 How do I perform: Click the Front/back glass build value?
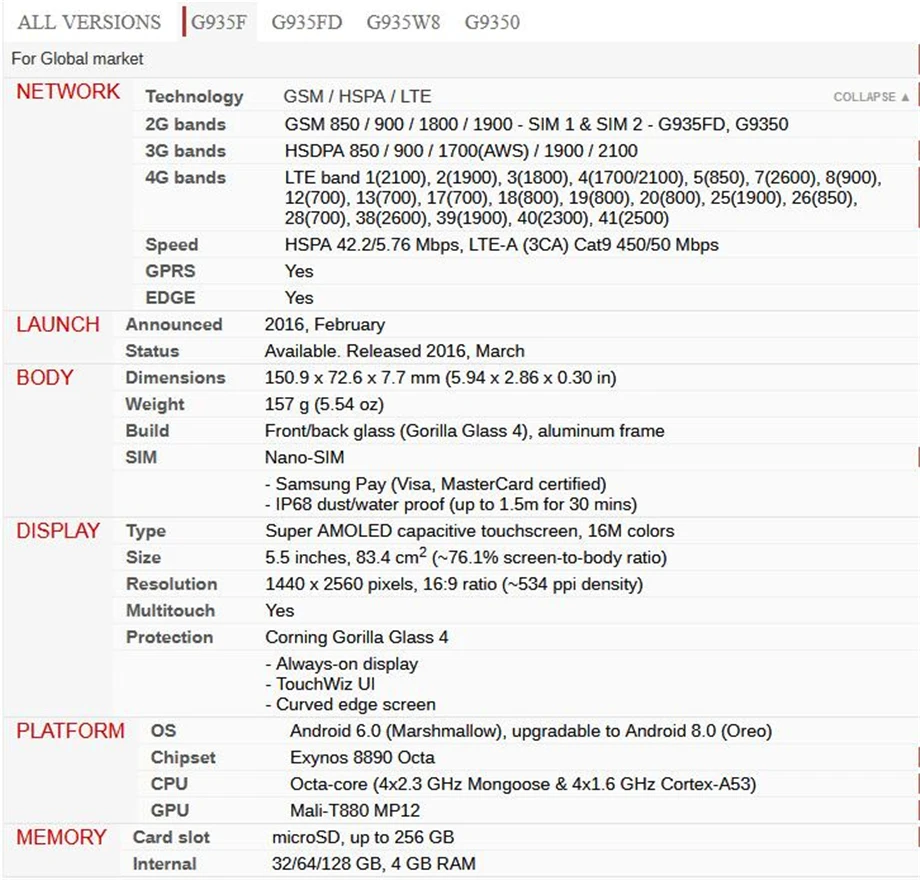(x=464, y=431)
